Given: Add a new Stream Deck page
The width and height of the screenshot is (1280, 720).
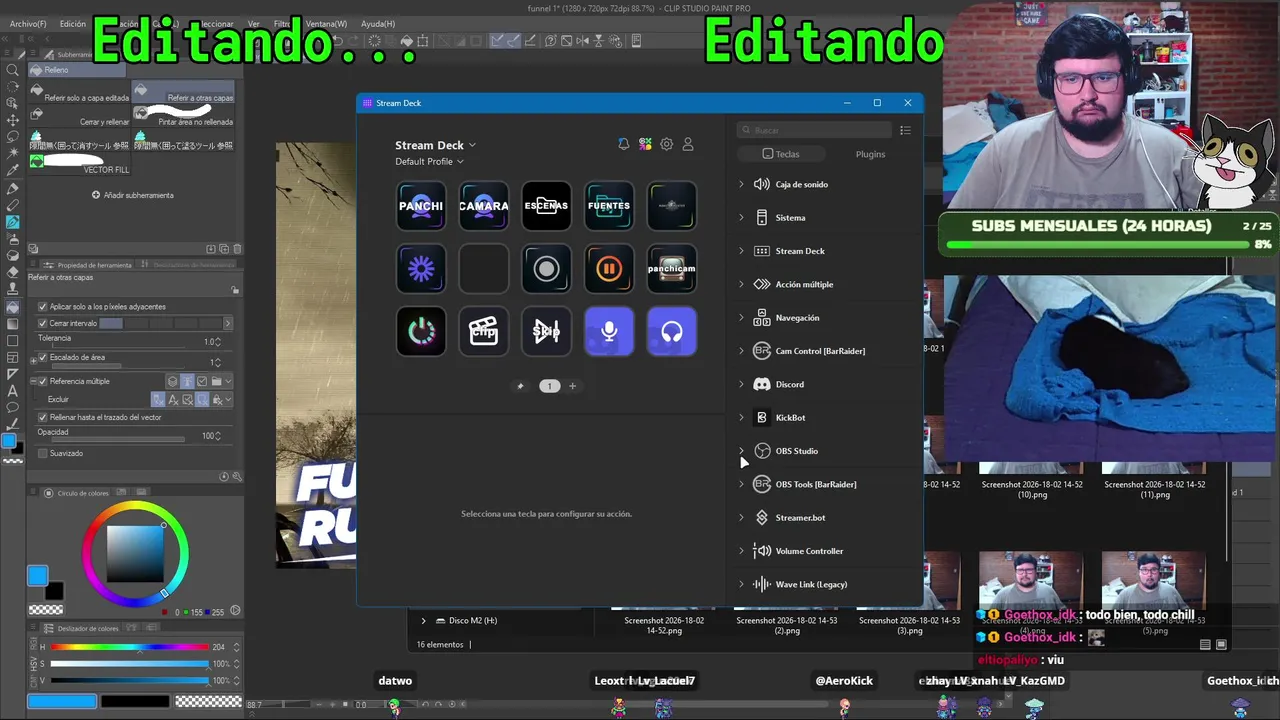Looking at the screenshot, I should click(573, 386).
